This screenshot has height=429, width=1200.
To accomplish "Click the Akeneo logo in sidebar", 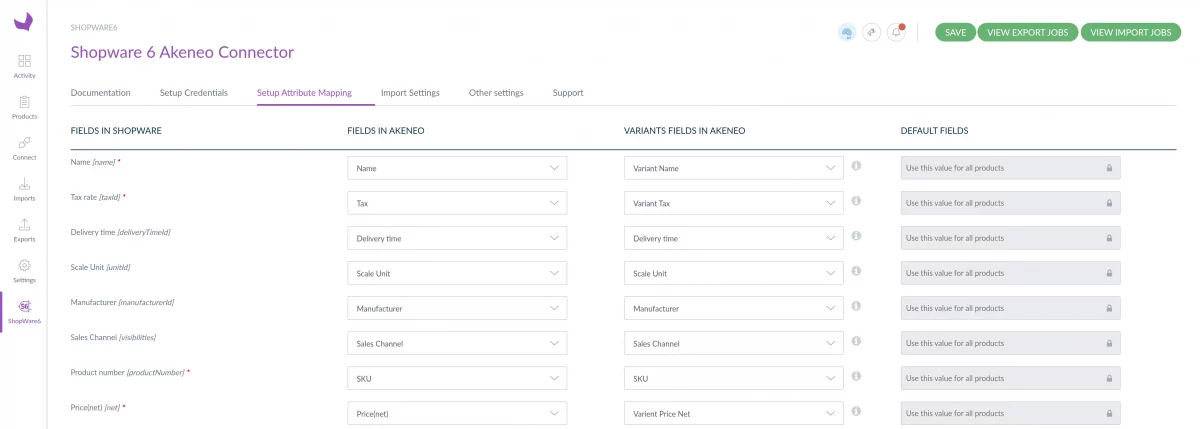I will 23,21.
